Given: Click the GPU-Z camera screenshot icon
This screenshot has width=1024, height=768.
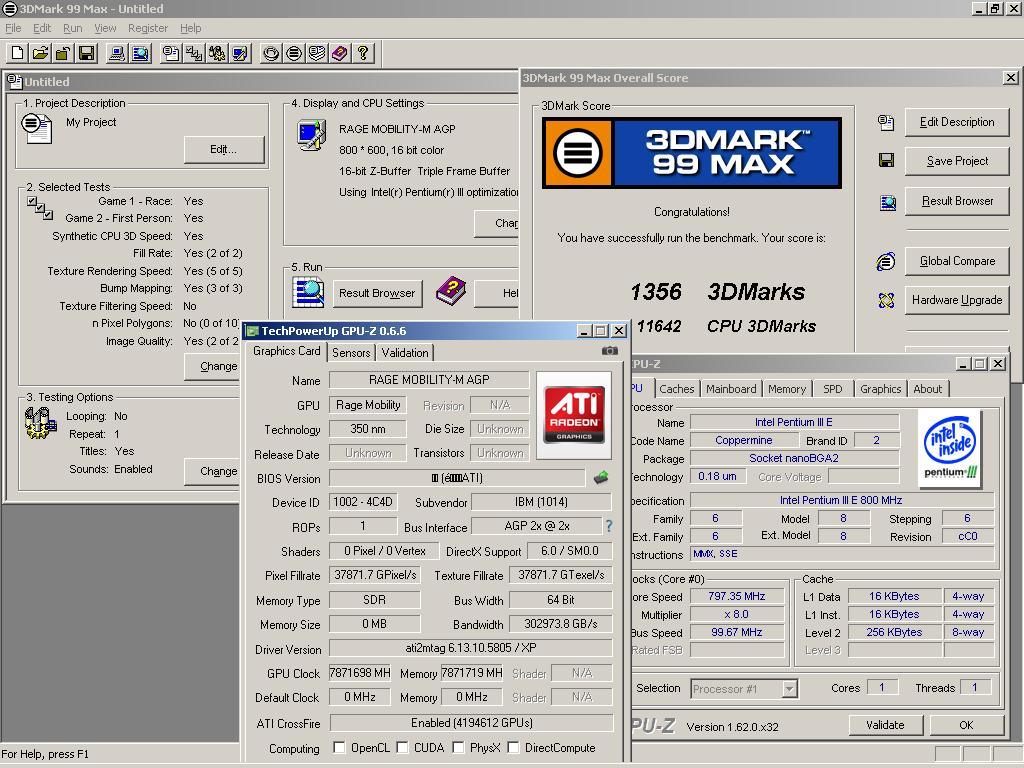Looking at the screenshot, I should pos(609,351).
